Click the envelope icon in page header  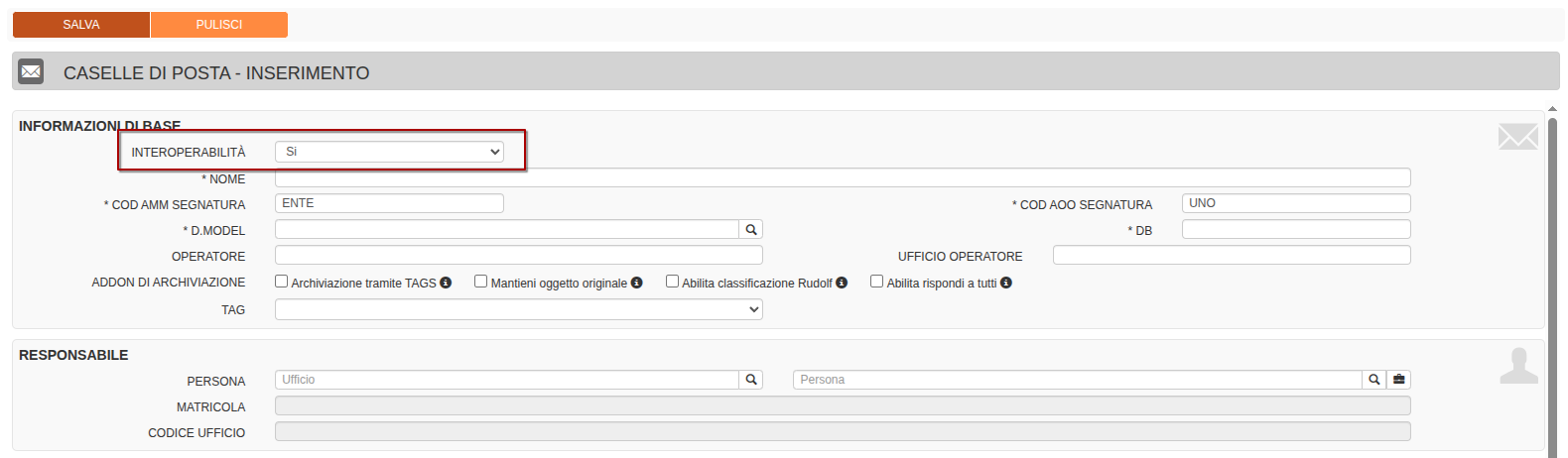[x=31, y=71]
